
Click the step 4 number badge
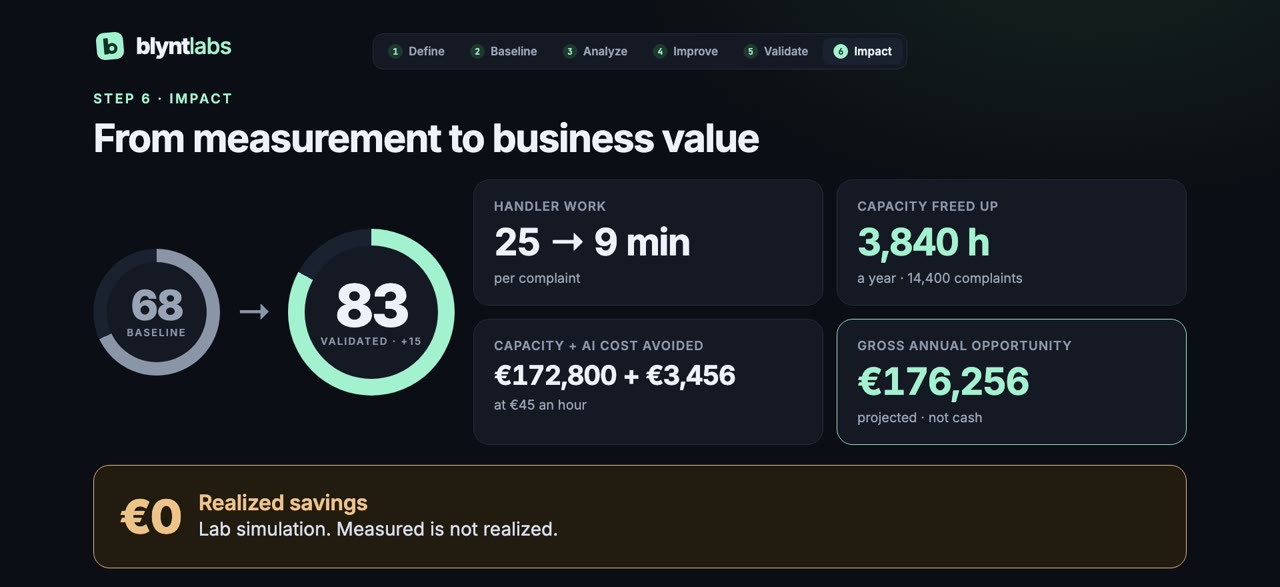click(x=660, y=51)
